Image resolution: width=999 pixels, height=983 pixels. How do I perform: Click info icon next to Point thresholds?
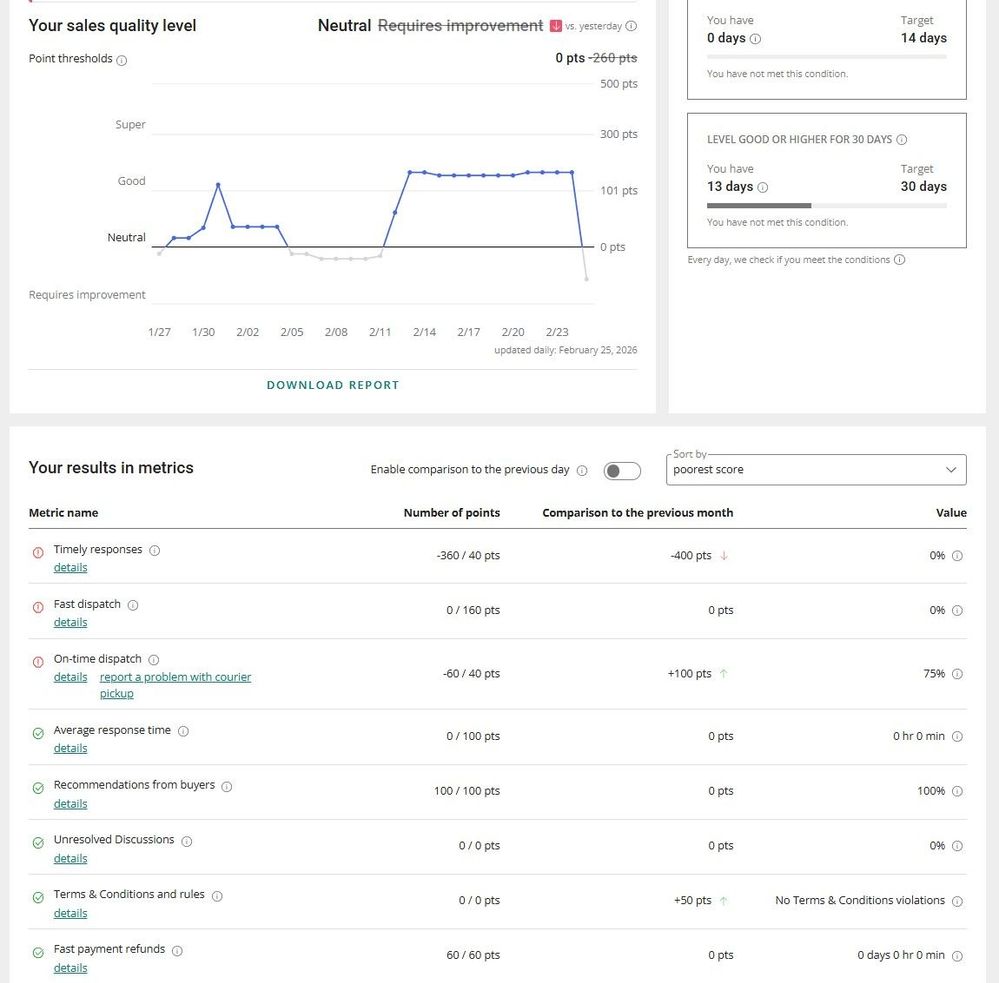click(122, 60)
